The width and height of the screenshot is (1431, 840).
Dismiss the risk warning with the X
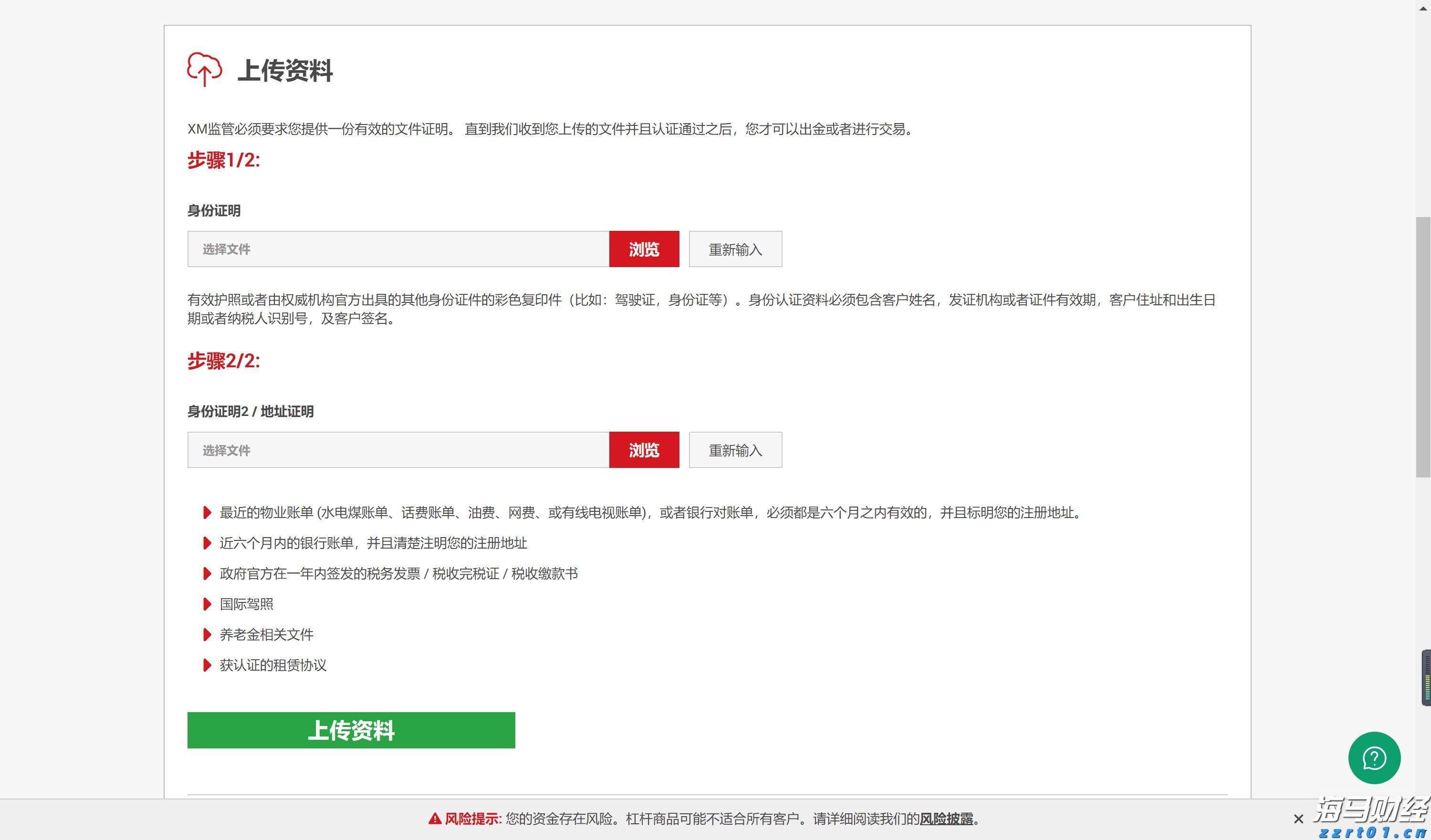click(1299, 819)
